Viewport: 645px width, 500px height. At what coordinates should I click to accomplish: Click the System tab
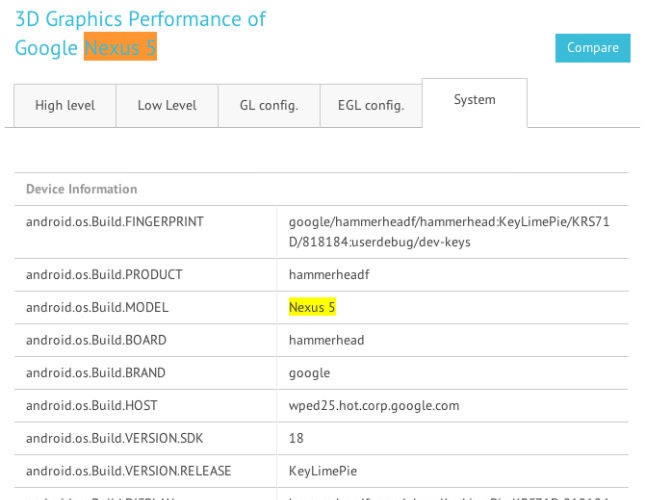click(474, 100)
